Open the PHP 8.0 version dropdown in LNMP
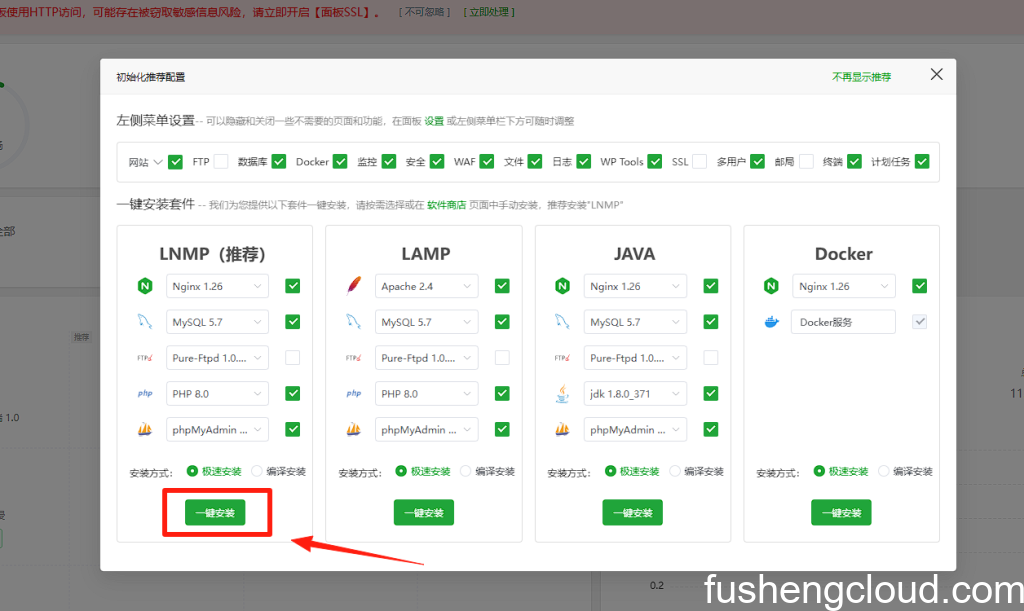This screenshot has width=1024, height=611. point(217,394)
